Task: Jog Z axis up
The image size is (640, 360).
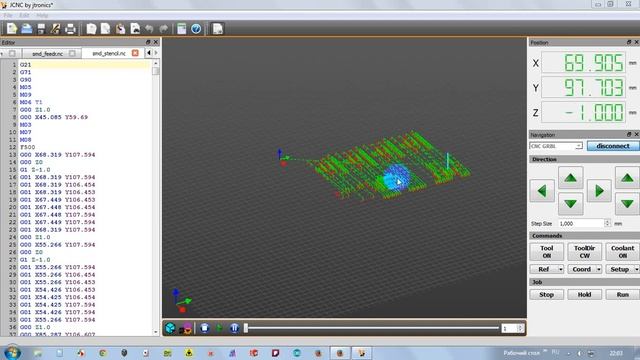Action: point(627,178)
